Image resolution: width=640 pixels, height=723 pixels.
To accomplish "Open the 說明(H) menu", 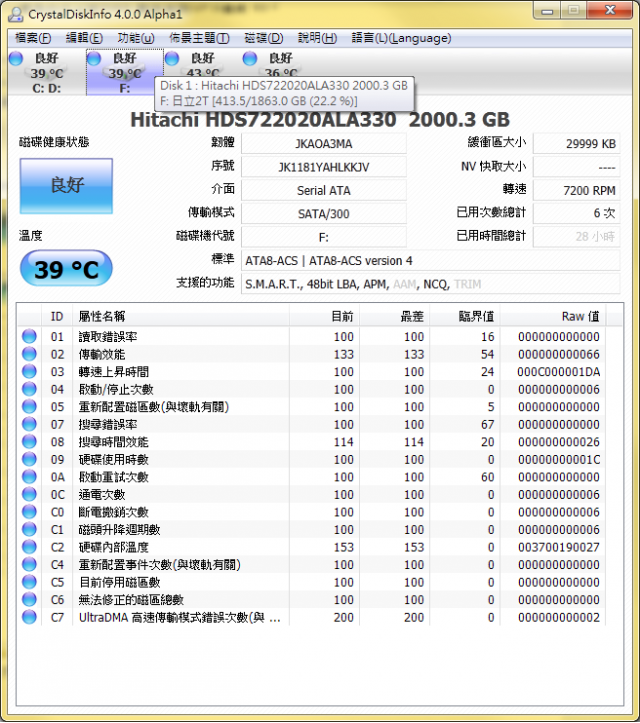I will (x=317, y=38).
